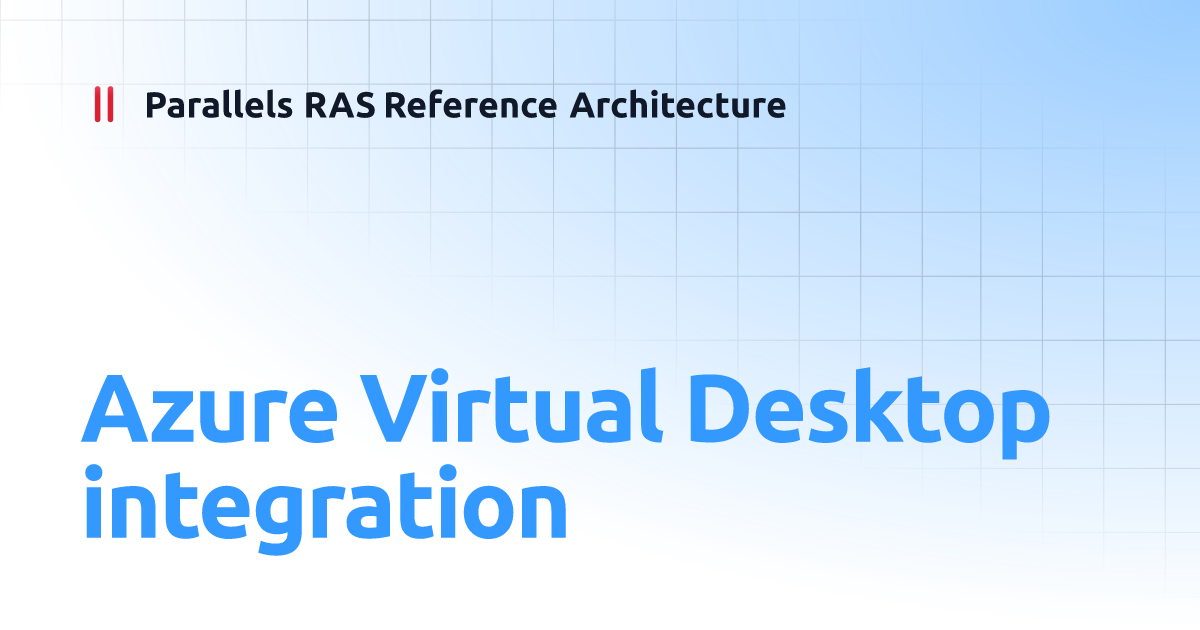Viewport: 1200px width, 630px height.
Task: Click the word 'RAS' in the header
Action: 337,105
